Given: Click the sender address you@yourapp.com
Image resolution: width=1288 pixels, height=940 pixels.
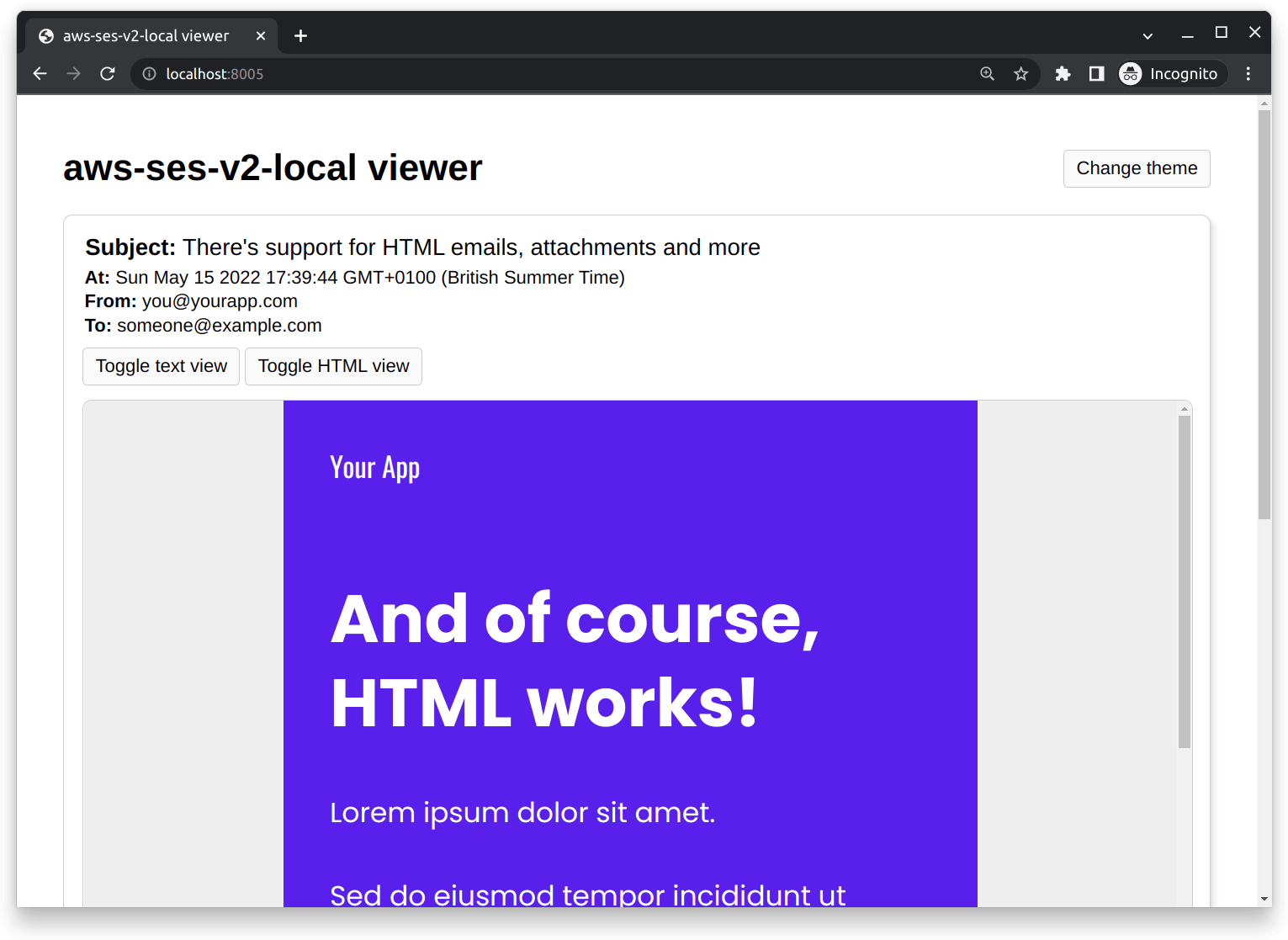Looking at the screenshot, I should point(220,301).
